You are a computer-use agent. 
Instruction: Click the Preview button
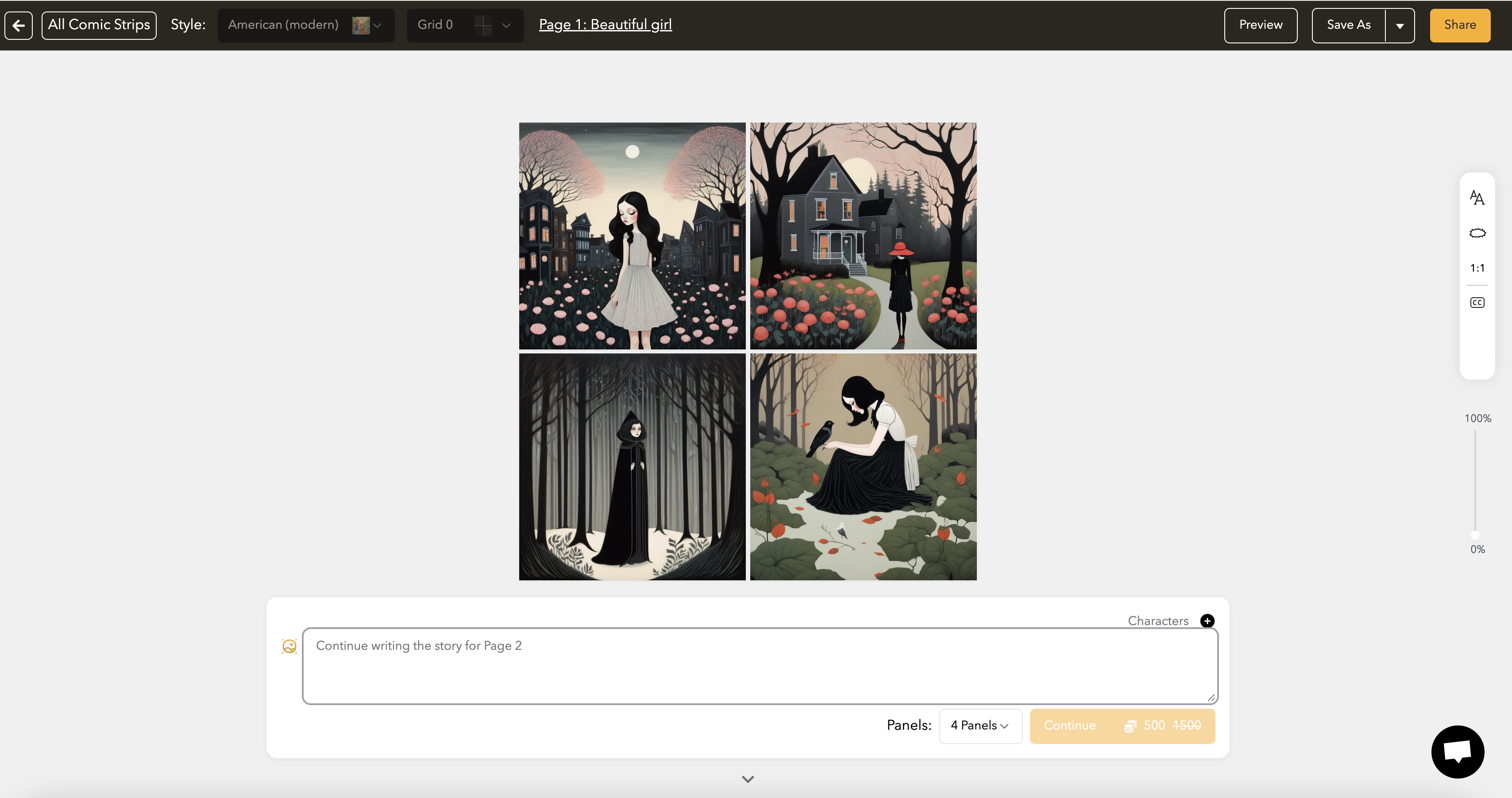[1260, 25]
